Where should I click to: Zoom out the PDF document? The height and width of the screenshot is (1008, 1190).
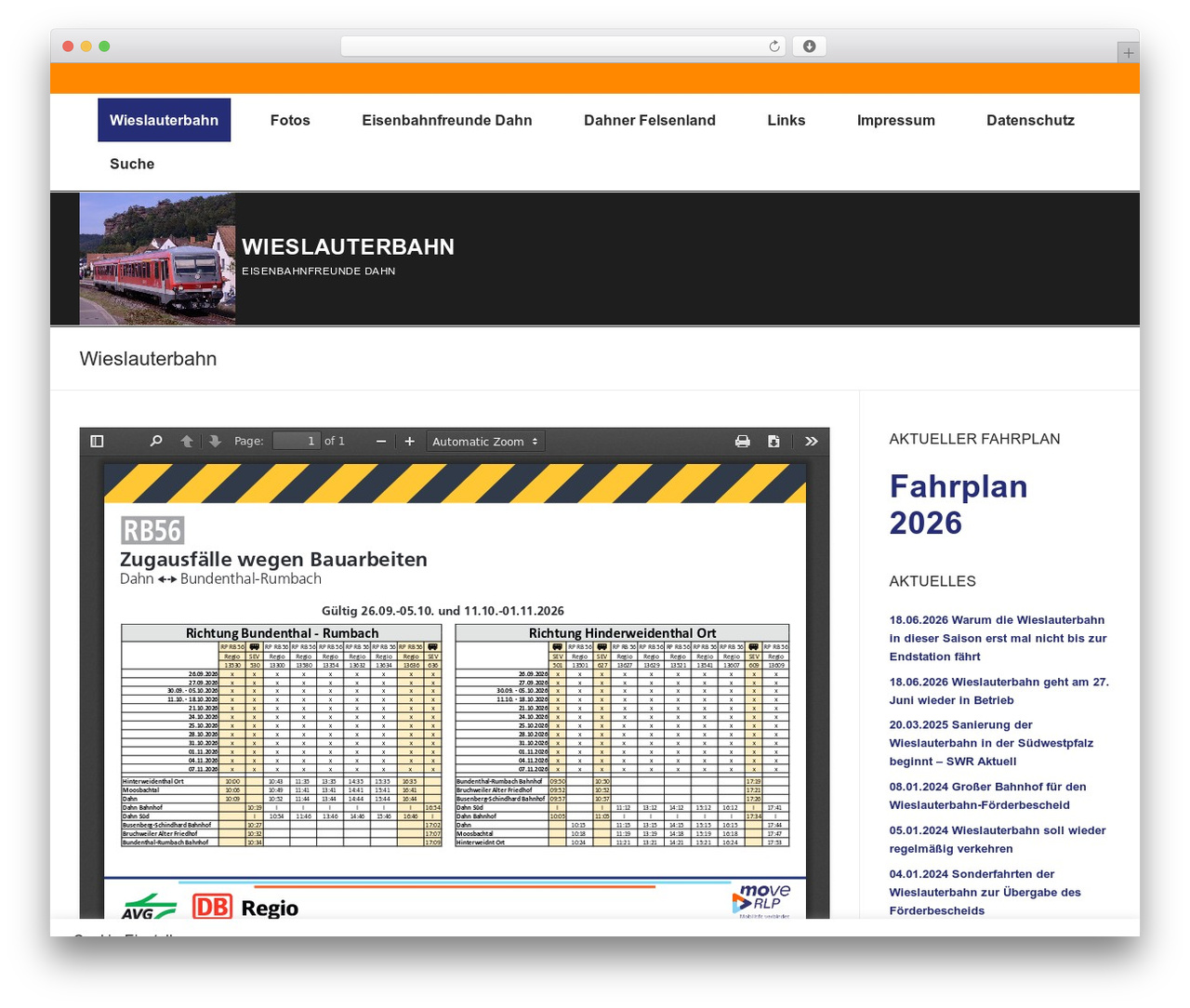click(381, 441)
